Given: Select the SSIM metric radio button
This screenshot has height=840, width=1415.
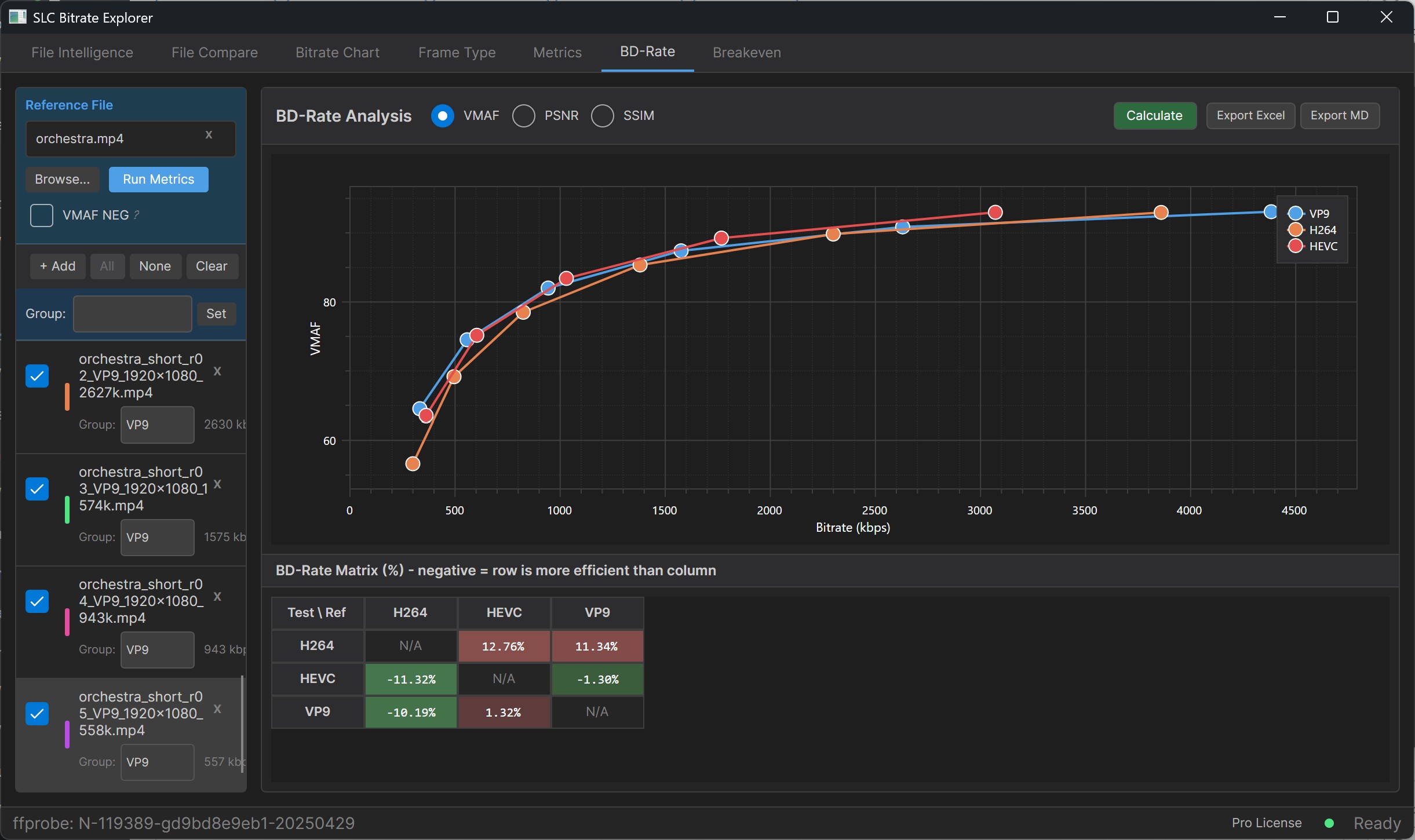Looking at the screenshot, I should coord(603,116).
